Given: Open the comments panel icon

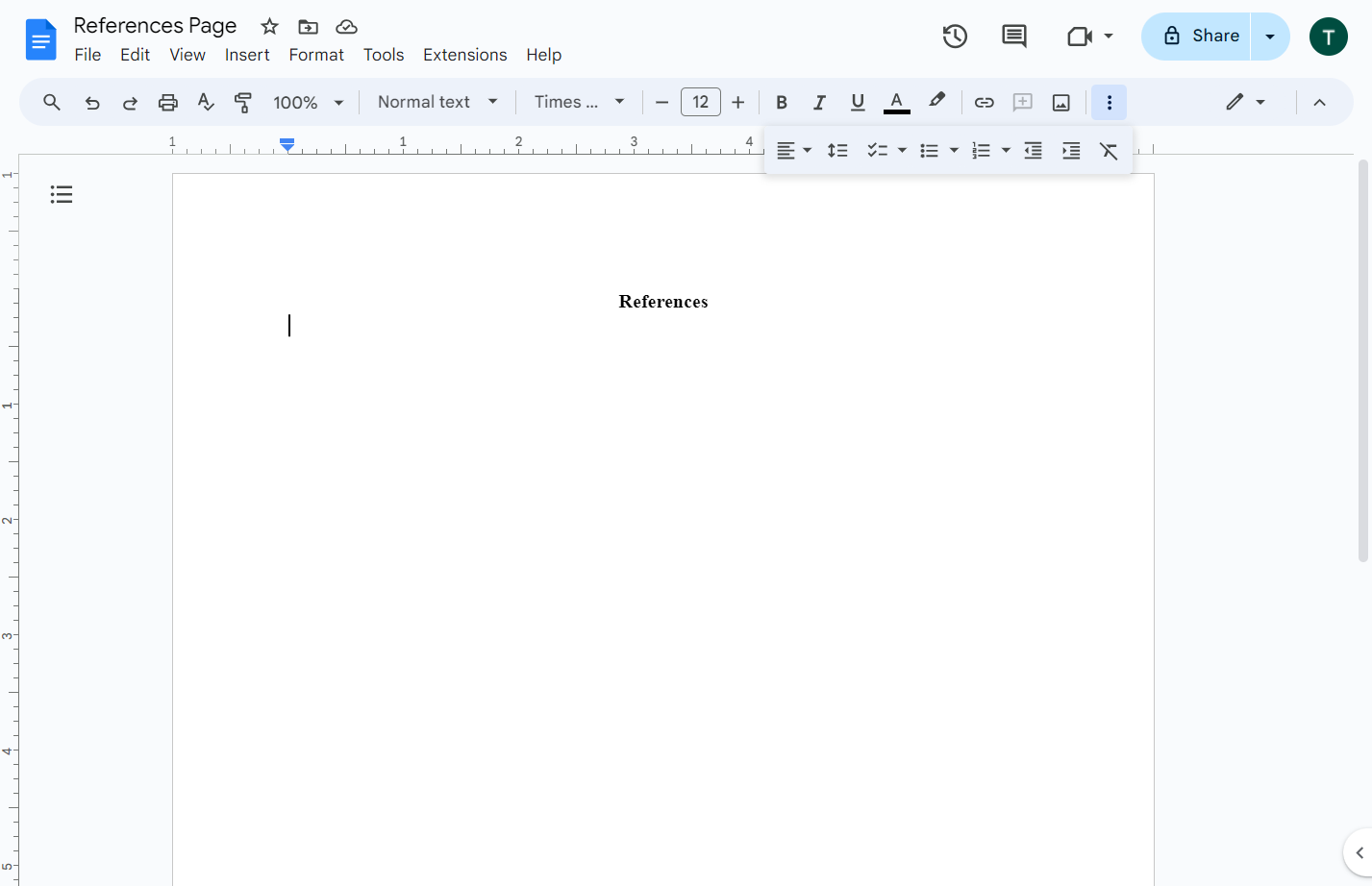Looking at the screenshot, I should pos(1014,37).
